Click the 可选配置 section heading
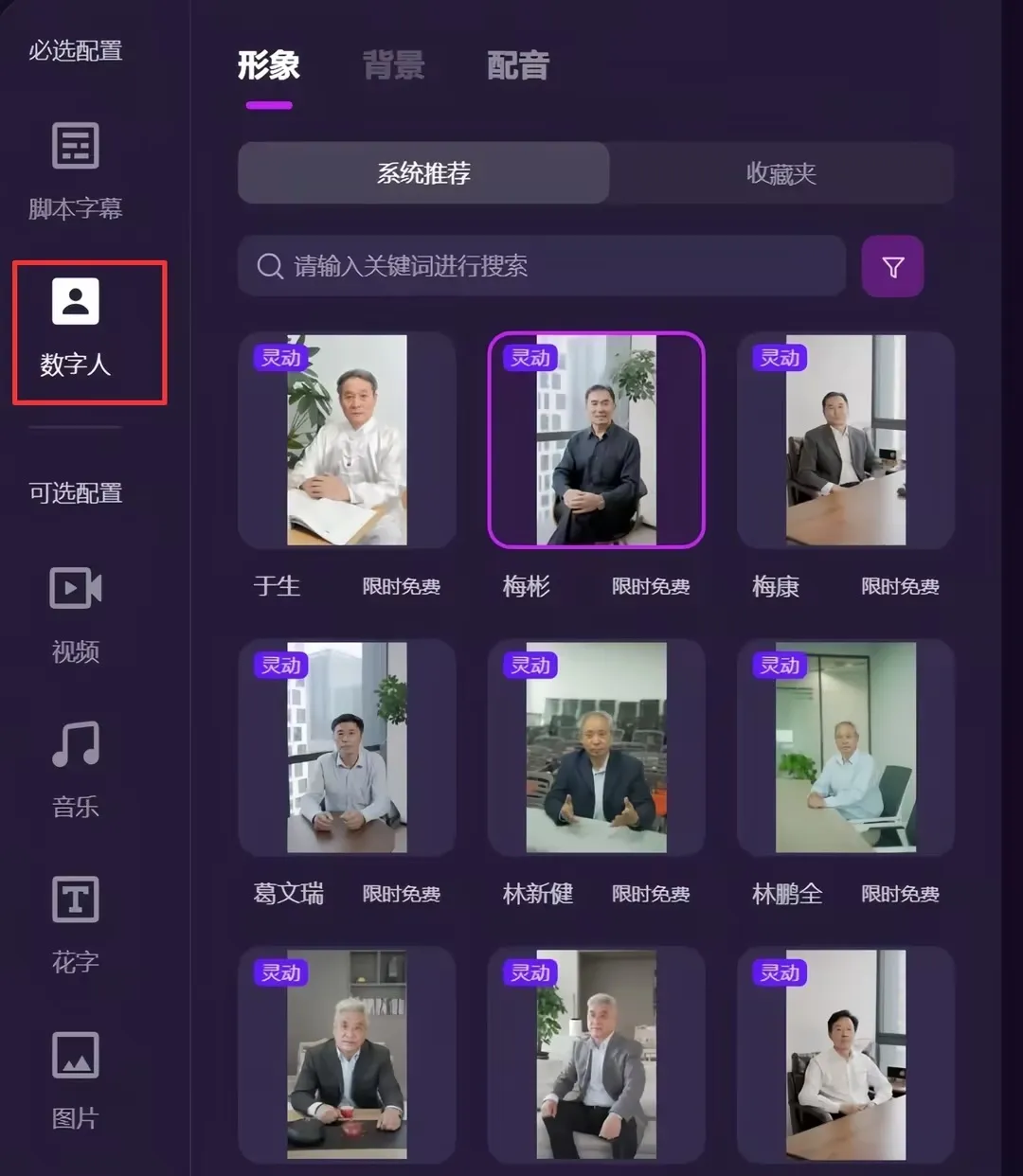 [x=76, y=493]
